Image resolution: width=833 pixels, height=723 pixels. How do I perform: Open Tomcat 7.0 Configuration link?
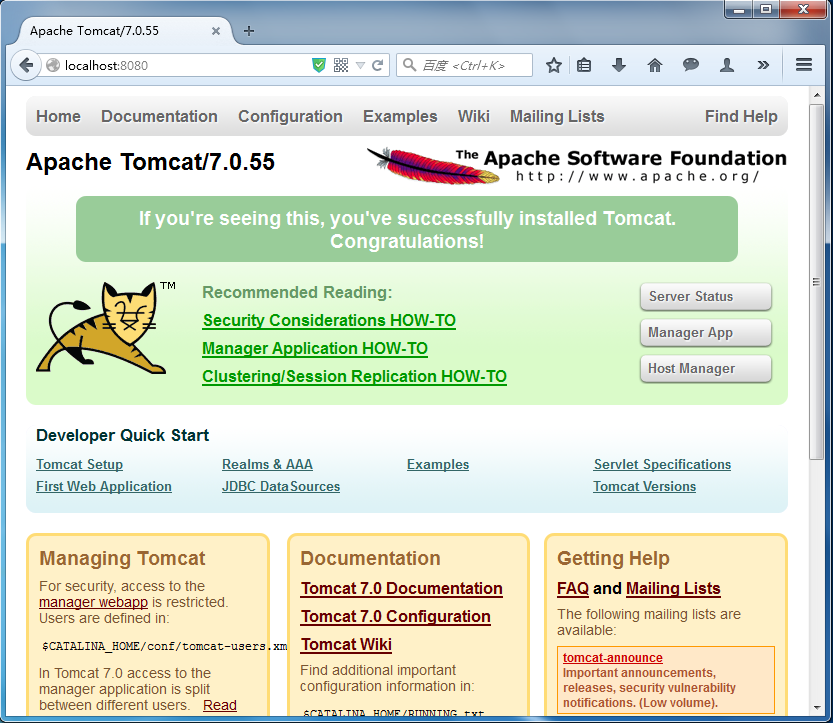pyautogui.click(x=396, y=617)
